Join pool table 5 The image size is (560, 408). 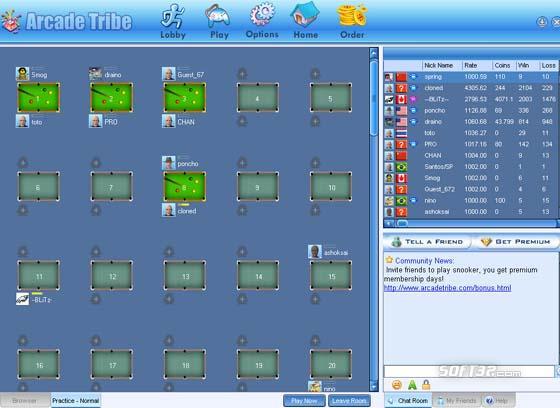click(331, 98)
